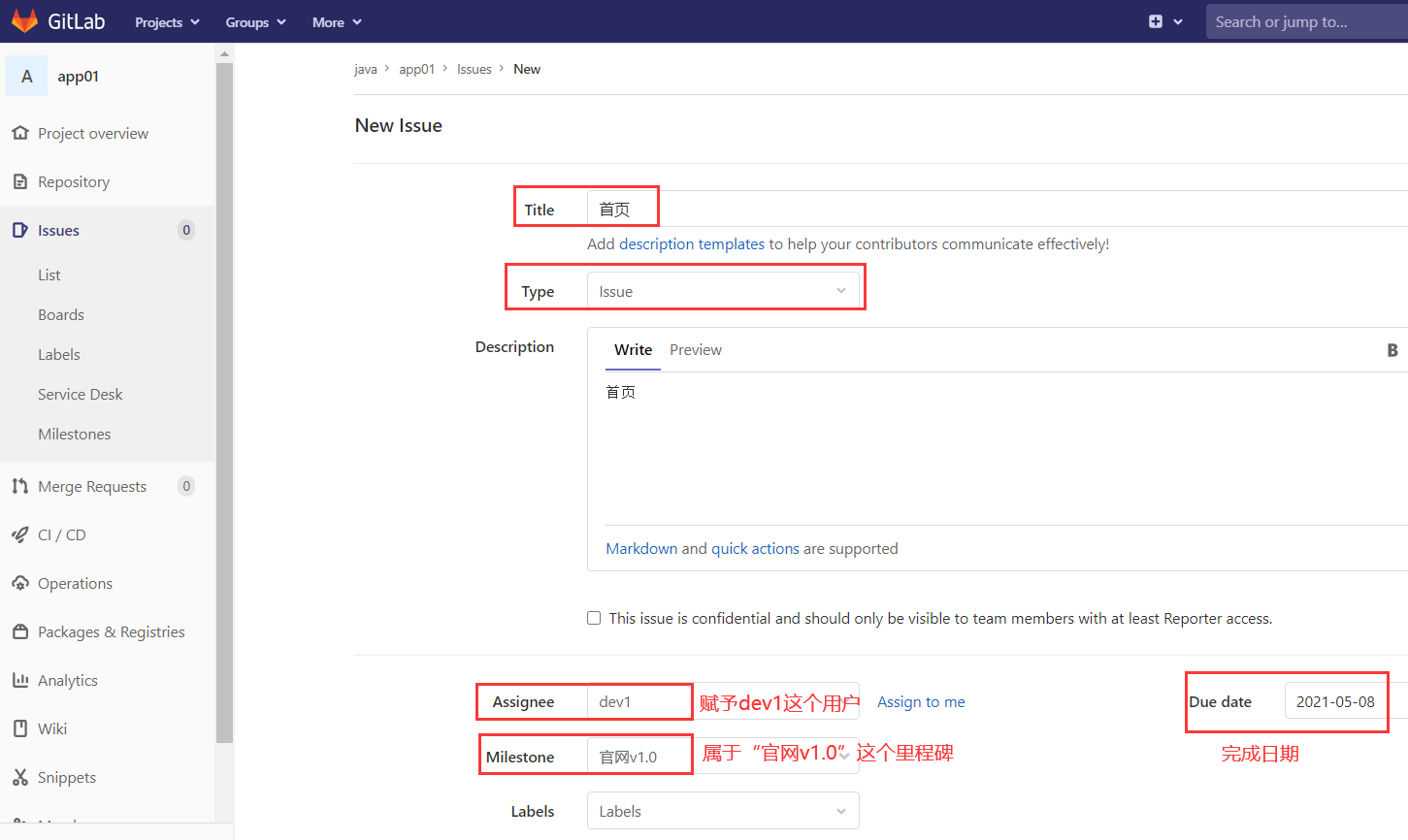The image size is (1408, 840).
Task: Click the Operations icon
Action: point(20,583)
